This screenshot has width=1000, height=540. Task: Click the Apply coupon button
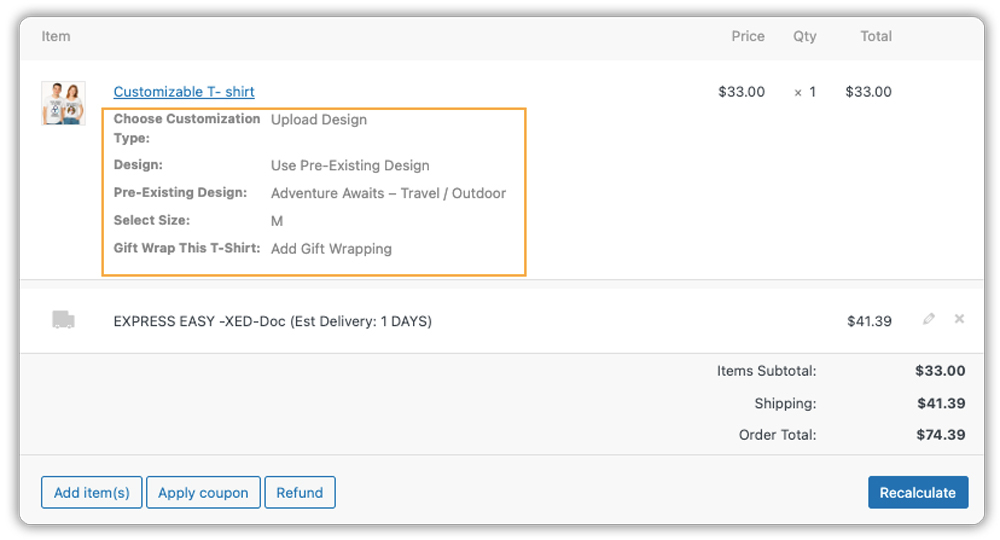pyautogui.click(x=203, y=492)
